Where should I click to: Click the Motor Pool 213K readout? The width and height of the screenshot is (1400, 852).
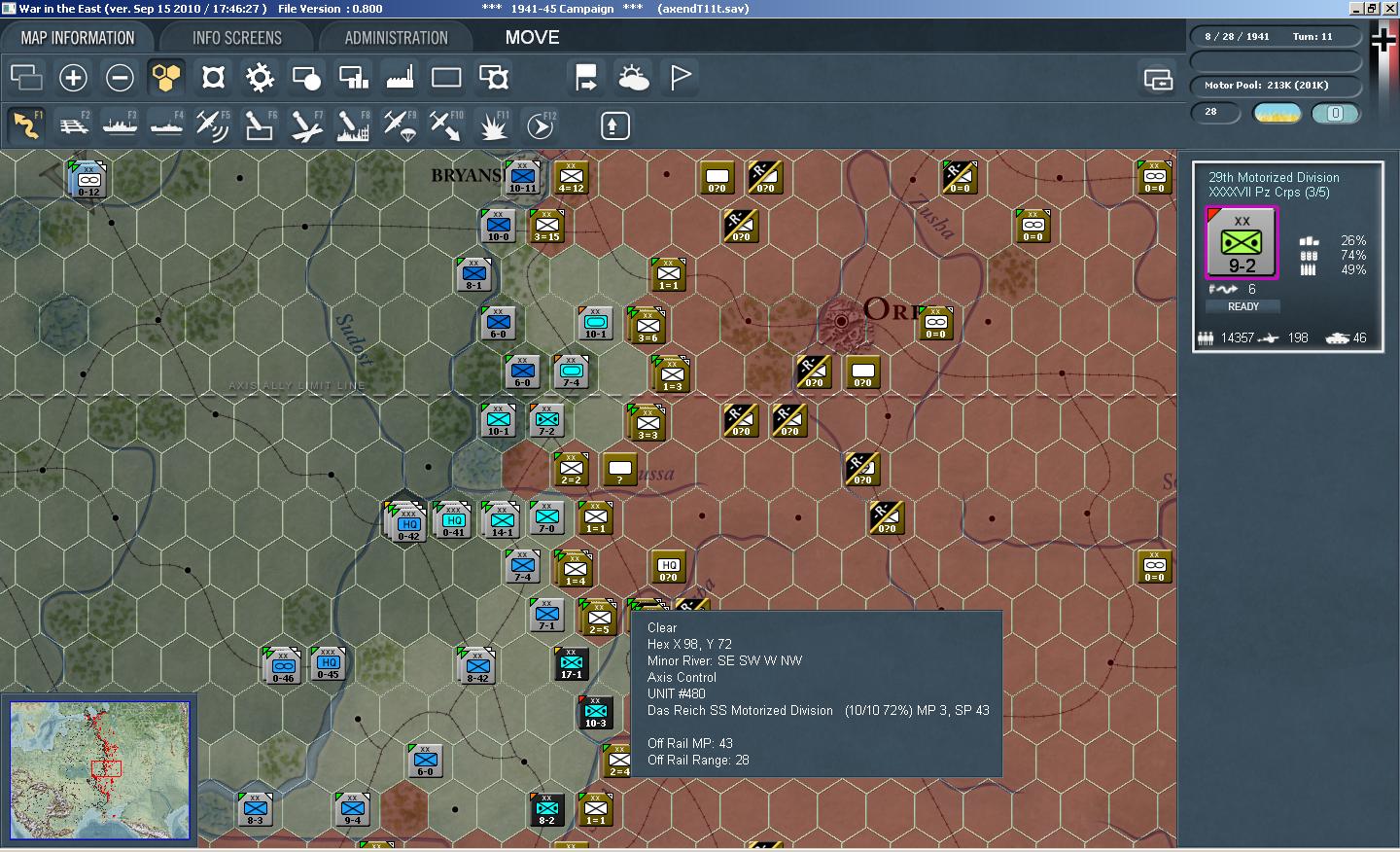point(1276,85)
